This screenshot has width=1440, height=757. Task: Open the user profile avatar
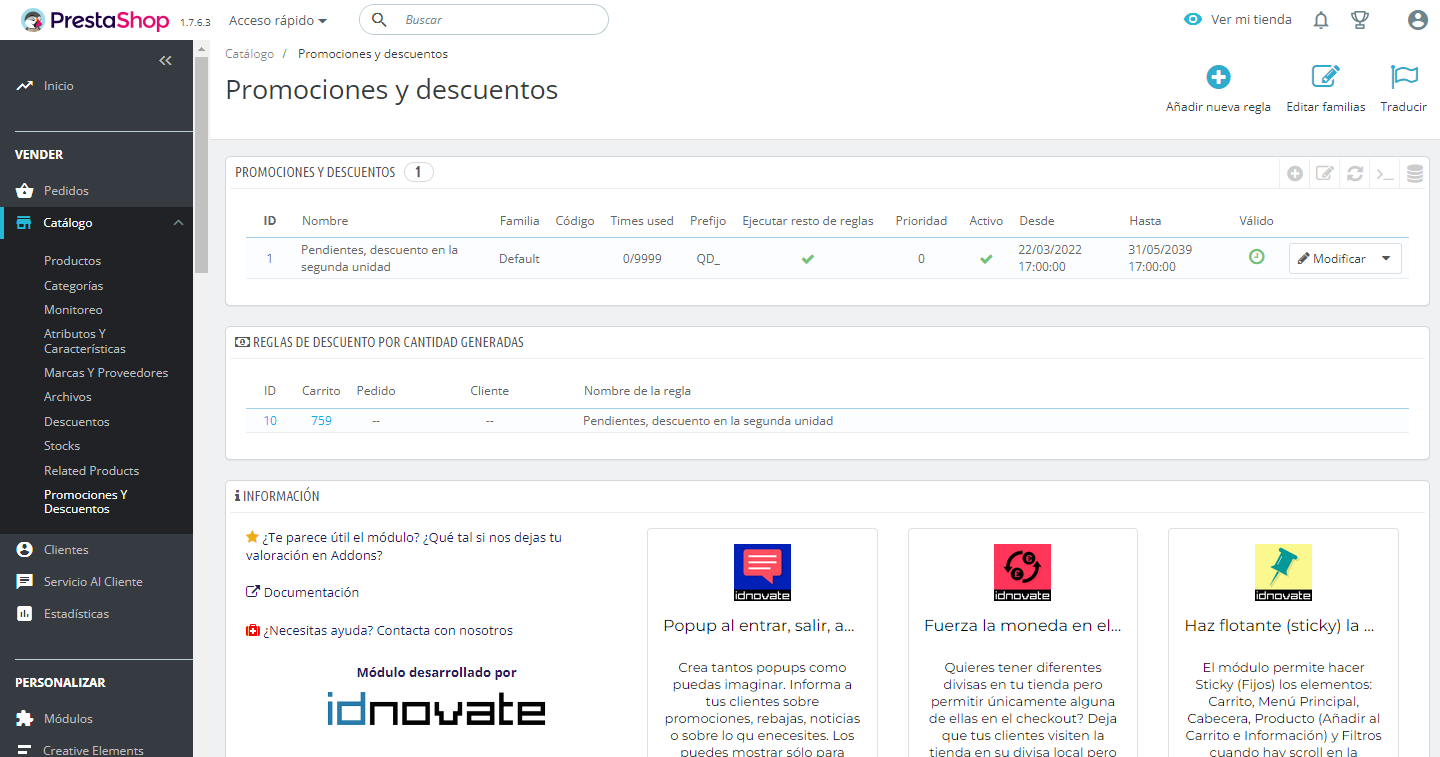[x=1417, y=20]
